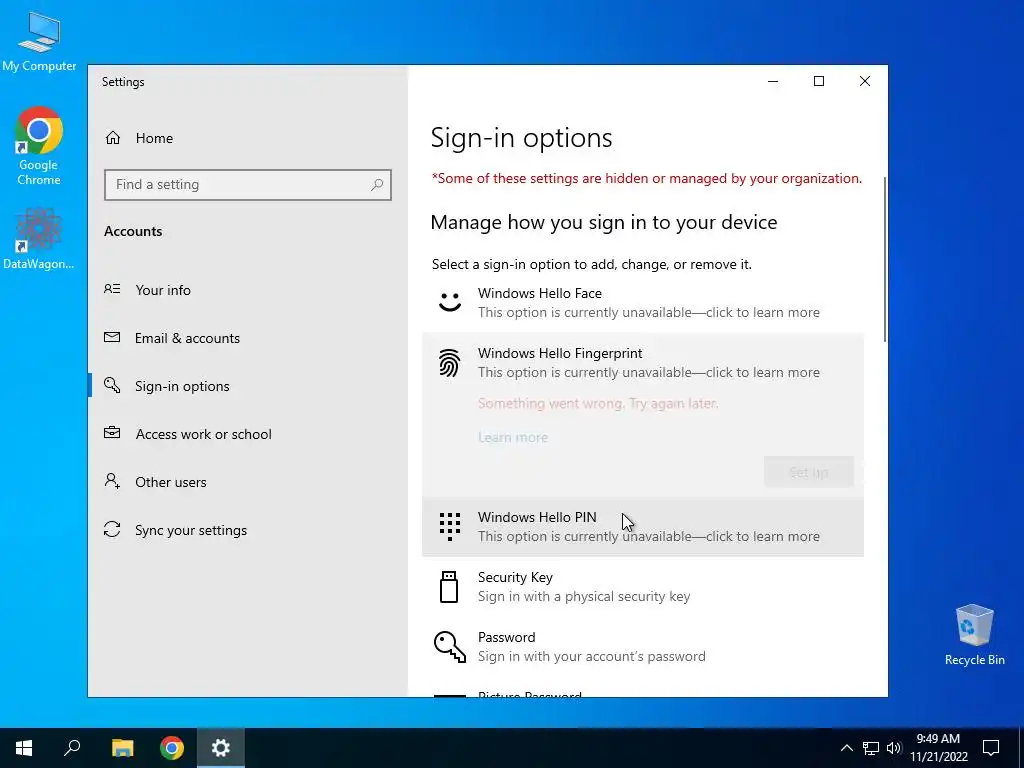
Task: Expand Windows Hello PIN option
Action: click(643, 527)
